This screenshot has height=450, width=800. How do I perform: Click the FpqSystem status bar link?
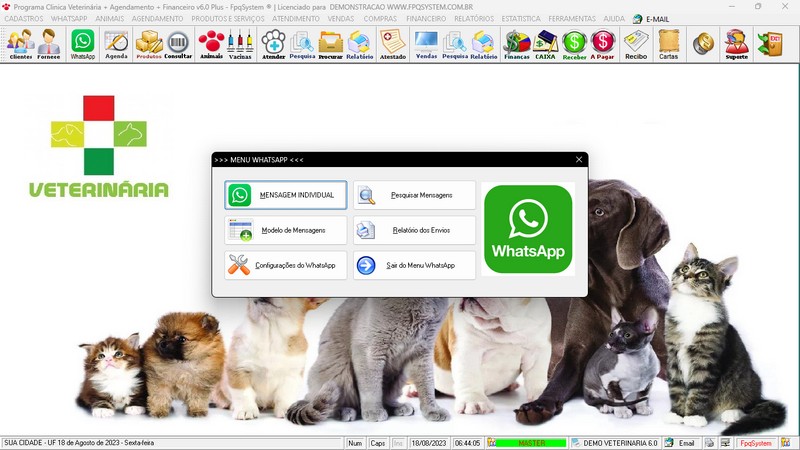pyautogui.click(x=756, y=443)
